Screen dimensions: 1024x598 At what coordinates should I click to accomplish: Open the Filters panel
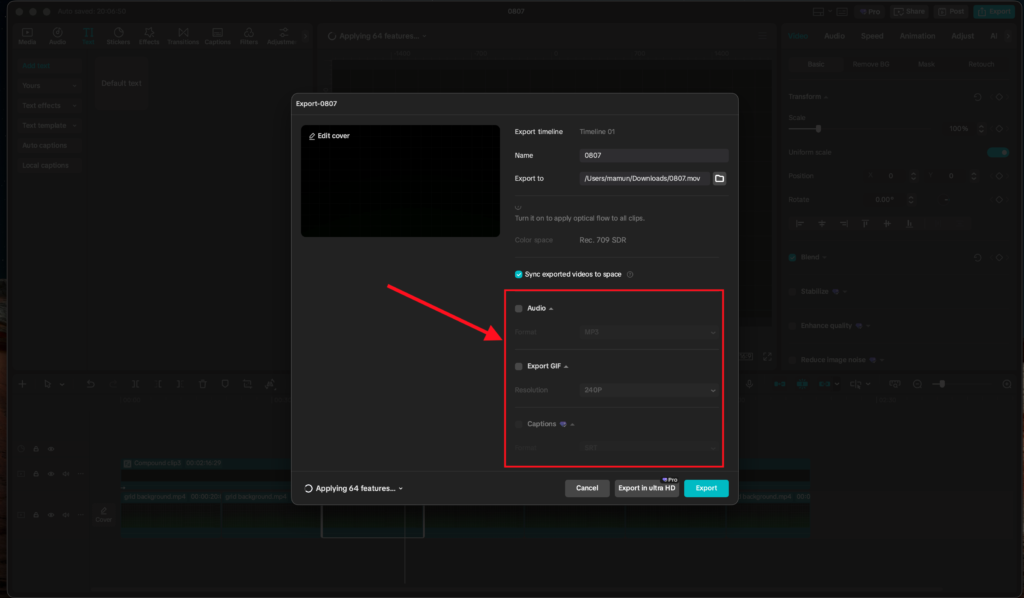(x=249, y=36)
